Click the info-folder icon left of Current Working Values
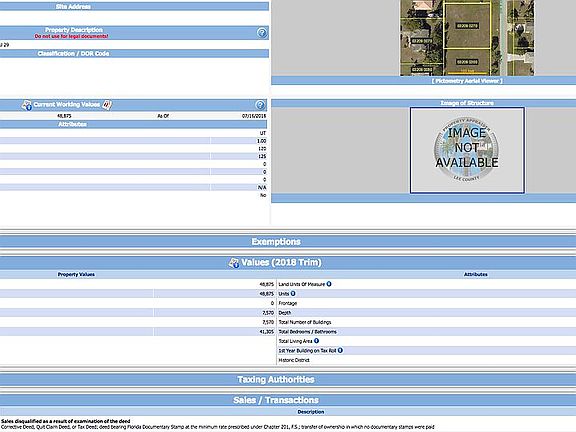The image size is (576, 432). tap(27, 105)
